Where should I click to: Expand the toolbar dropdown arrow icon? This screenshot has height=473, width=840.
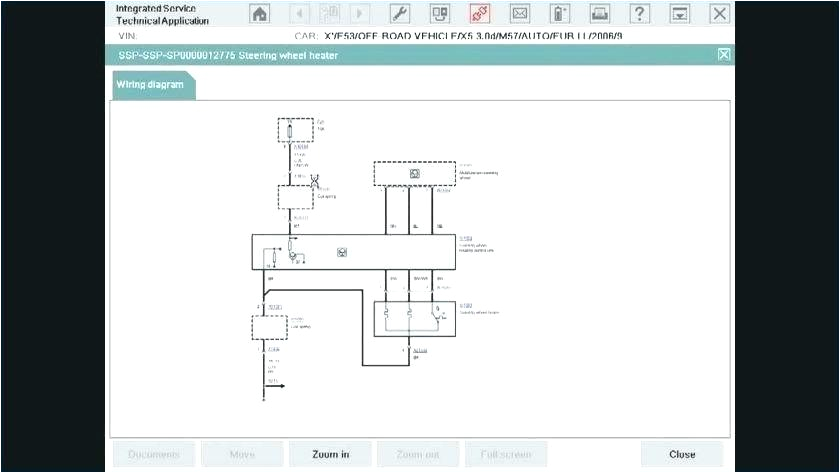point(680,13)
